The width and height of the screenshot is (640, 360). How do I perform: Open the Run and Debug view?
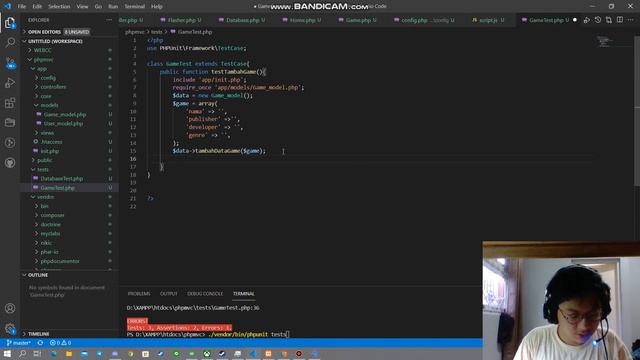(10, 83)
